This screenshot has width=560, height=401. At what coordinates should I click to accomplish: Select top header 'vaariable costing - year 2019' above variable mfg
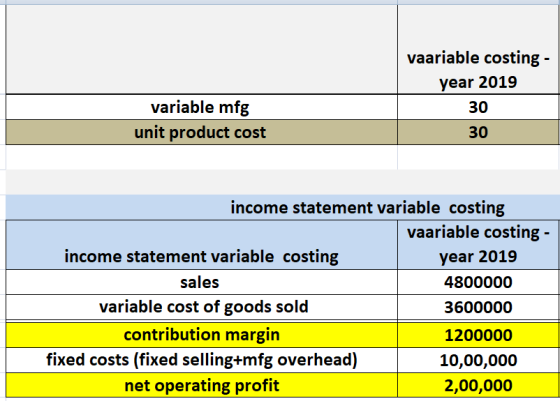(478, 50)
